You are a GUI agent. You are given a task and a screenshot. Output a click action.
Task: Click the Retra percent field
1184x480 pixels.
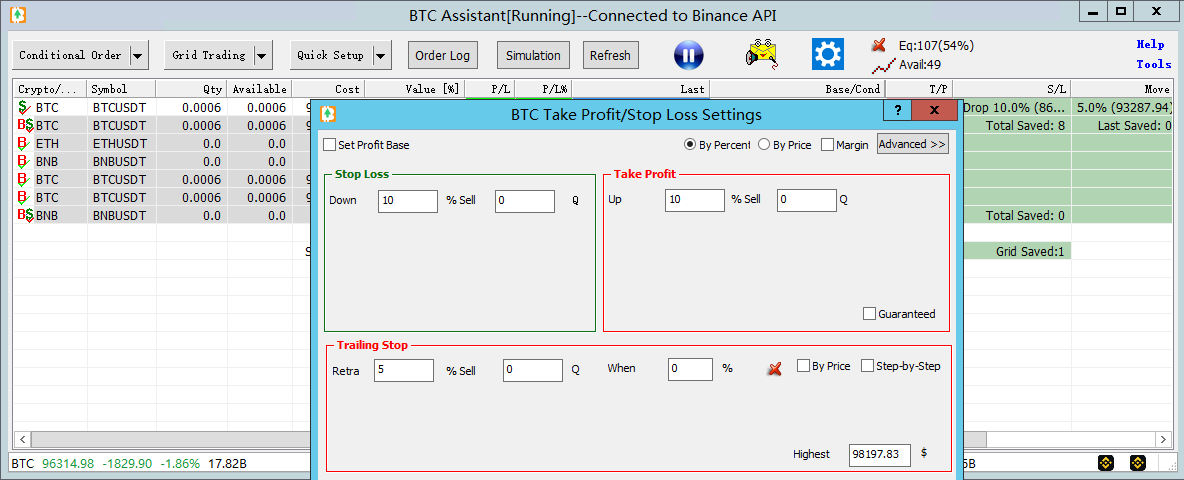pos(404,370)
